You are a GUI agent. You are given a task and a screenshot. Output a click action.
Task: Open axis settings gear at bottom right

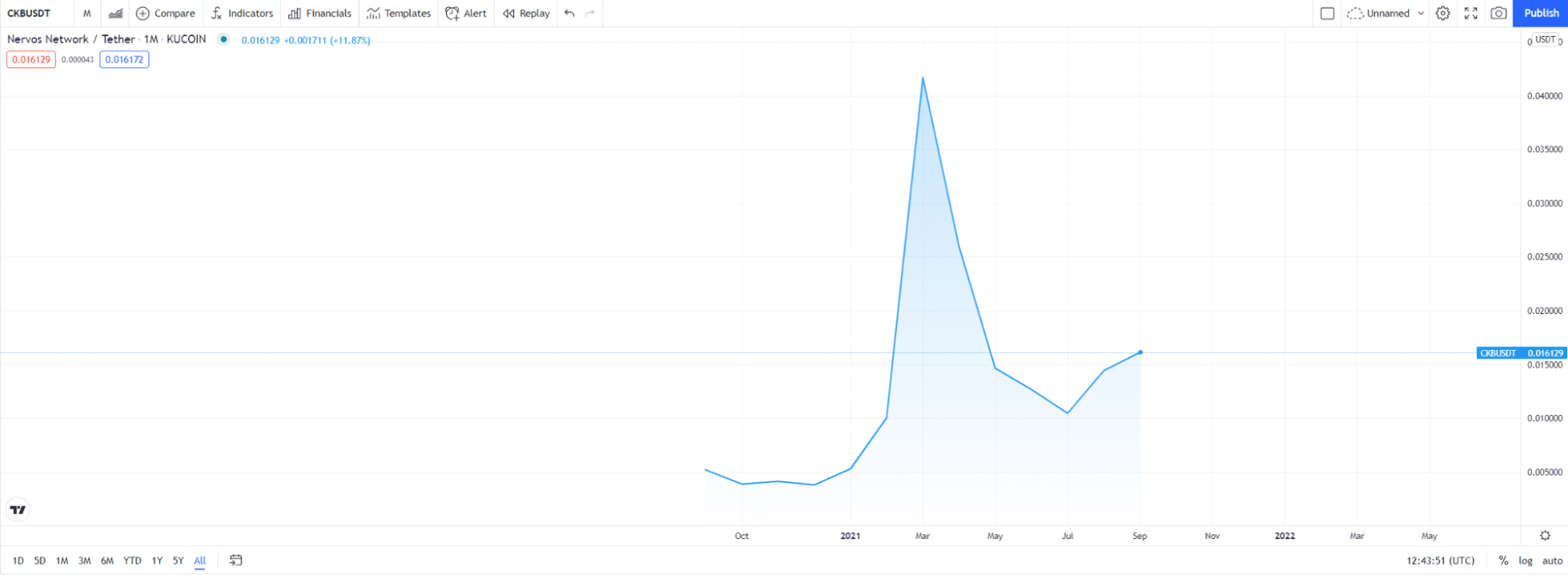click(x=1544, y=536)
